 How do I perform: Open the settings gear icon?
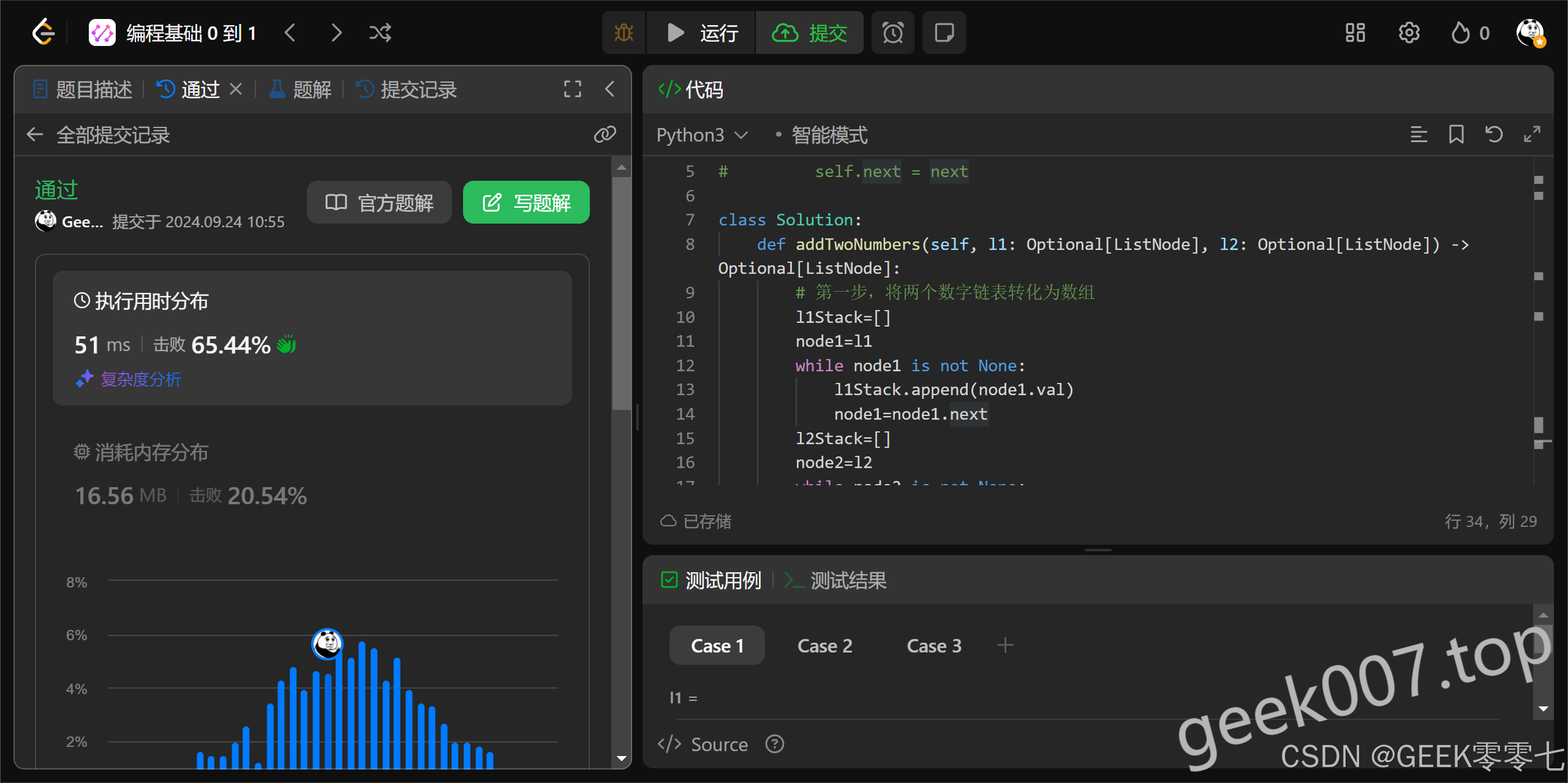tap(1409, 32)
